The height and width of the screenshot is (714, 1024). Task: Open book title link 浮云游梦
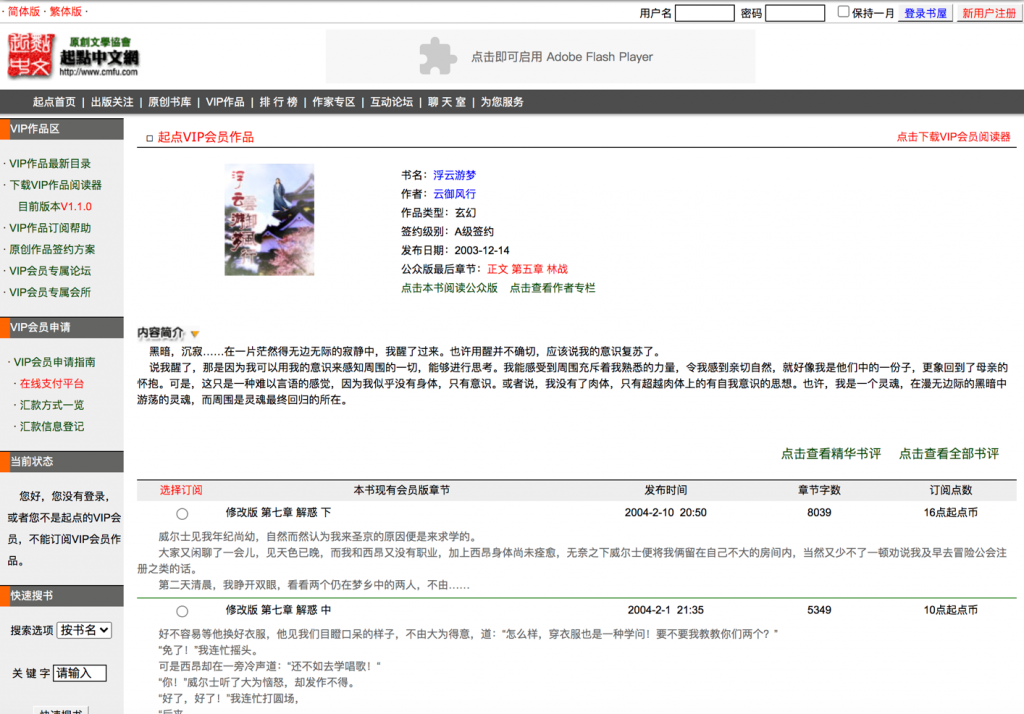[455, 175]
